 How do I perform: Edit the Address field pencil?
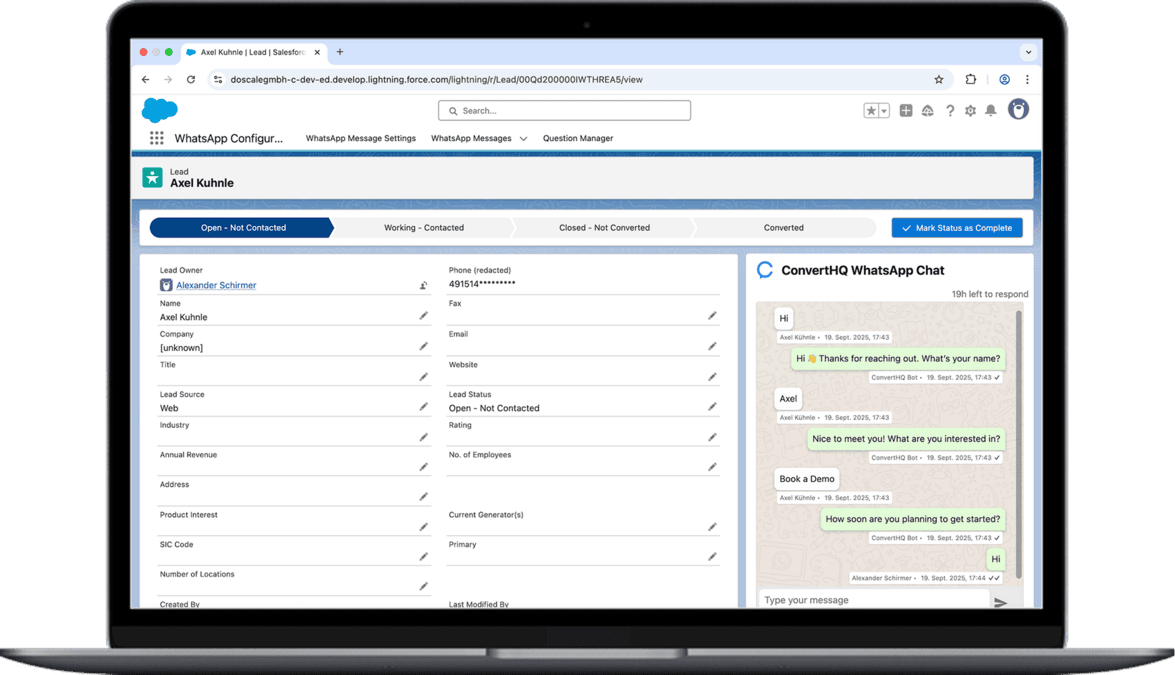[x=423, y=497]
